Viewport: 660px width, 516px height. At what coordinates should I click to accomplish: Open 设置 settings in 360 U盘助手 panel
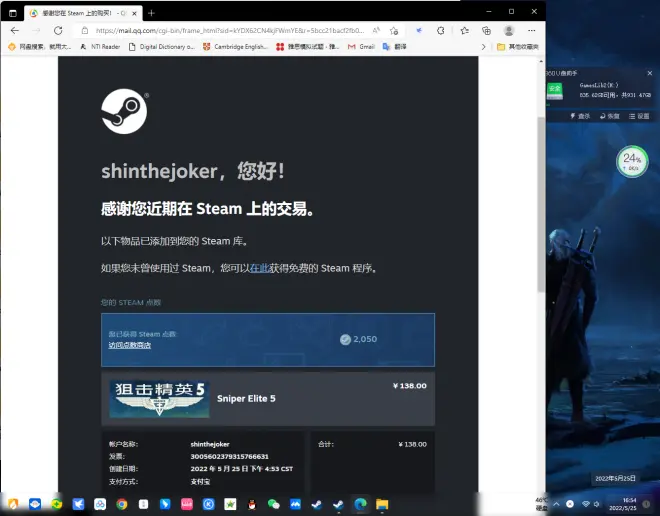[639, 116]
